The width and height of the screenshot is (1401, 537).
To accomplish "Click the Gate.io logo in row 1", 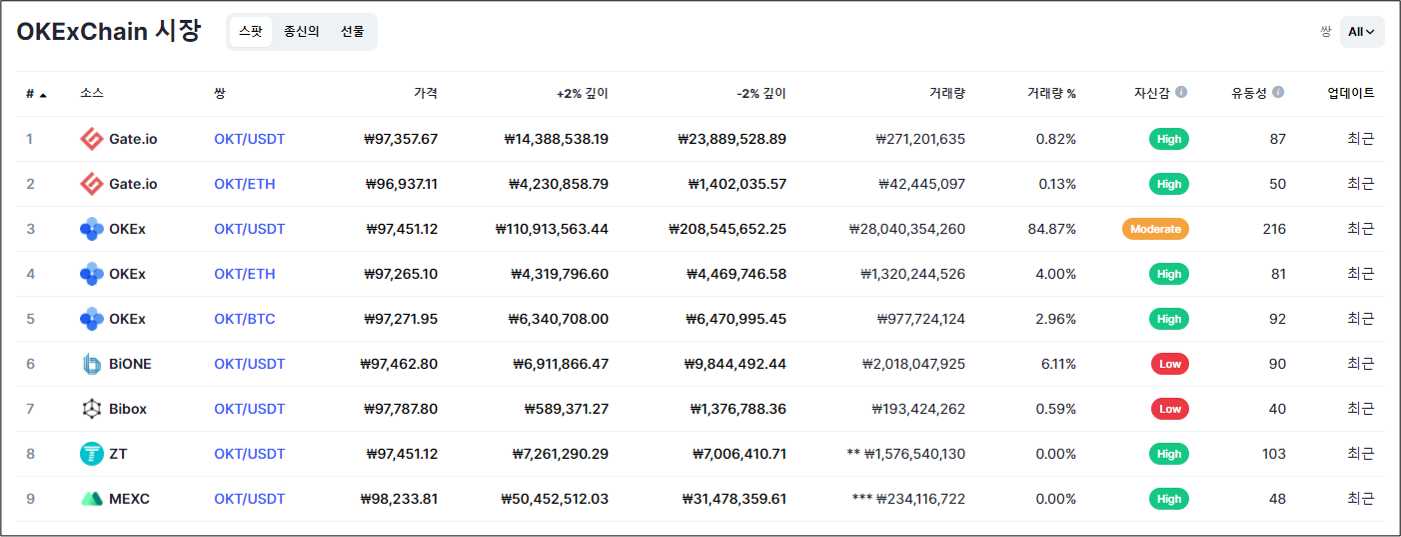I will (x=92, y=139).
